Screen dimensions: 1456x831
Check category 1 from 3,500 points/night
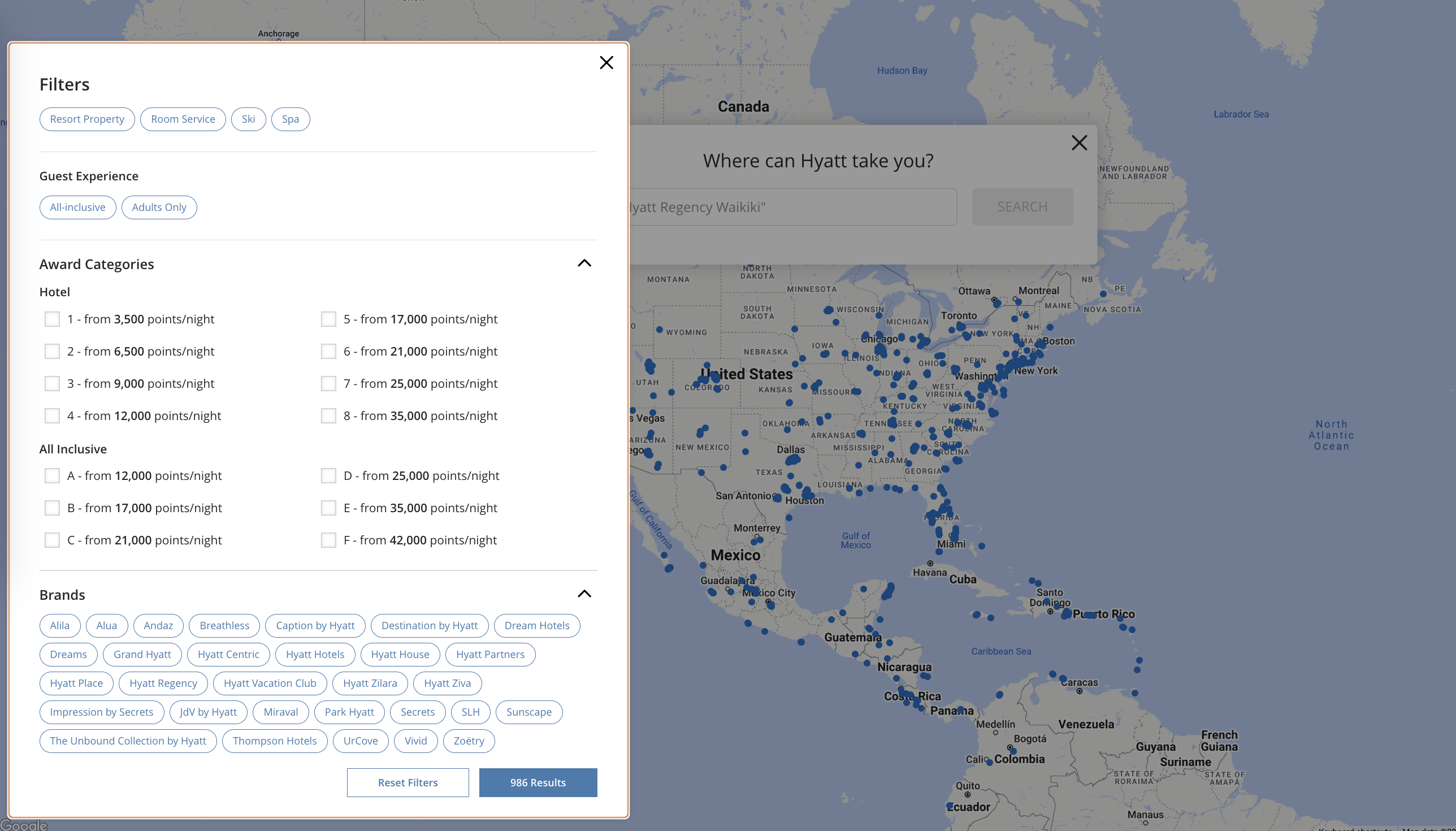(52, 319)
